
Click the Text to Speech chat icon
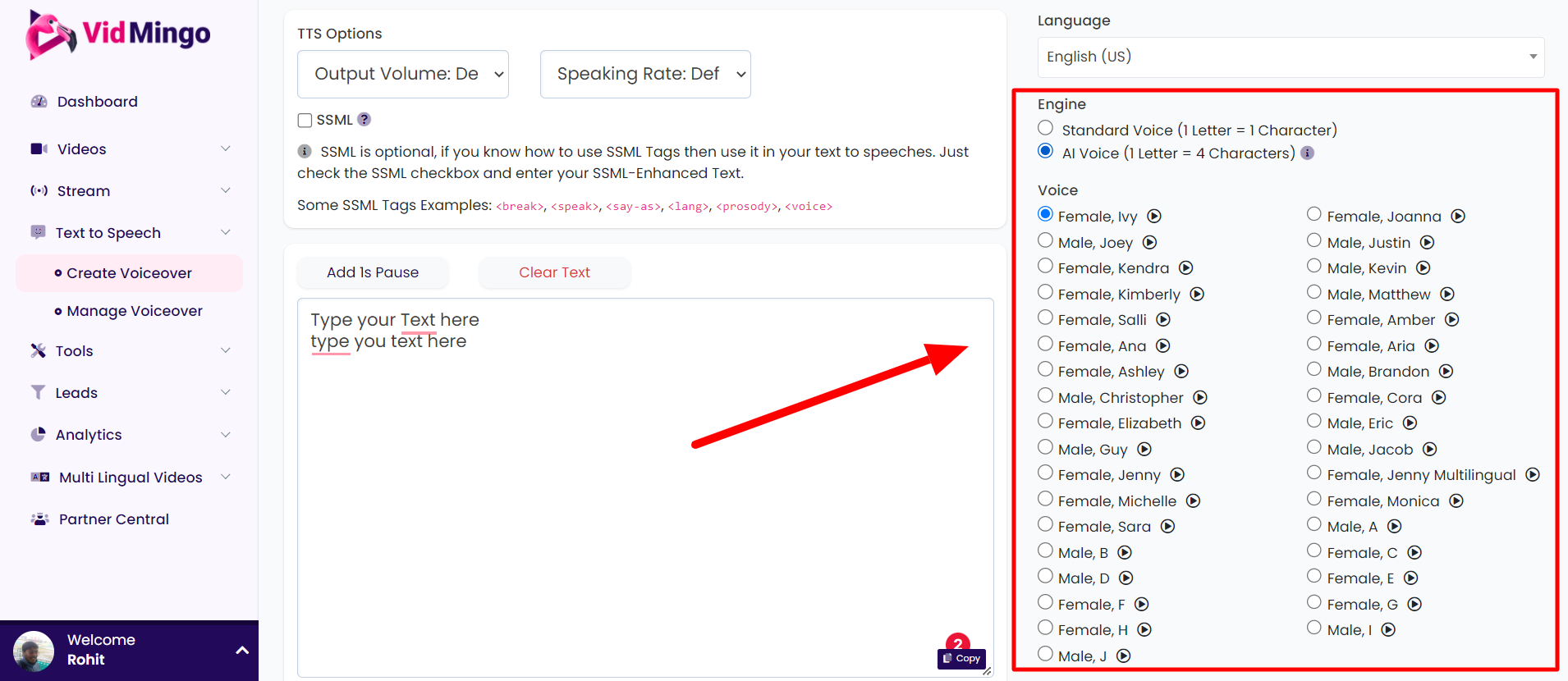pos(38,232)
